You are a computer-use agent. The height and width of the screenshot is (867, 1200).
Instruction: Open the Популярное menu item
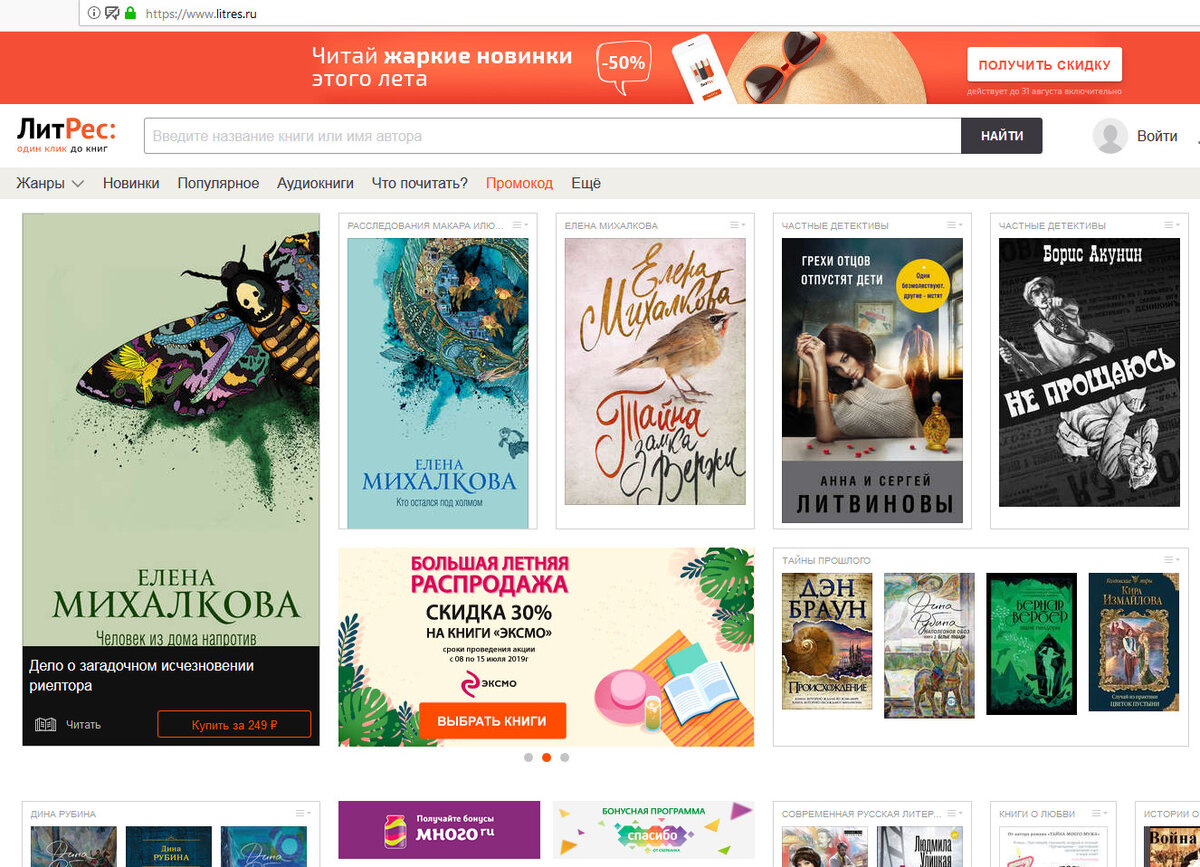click(x=218, y=183)
